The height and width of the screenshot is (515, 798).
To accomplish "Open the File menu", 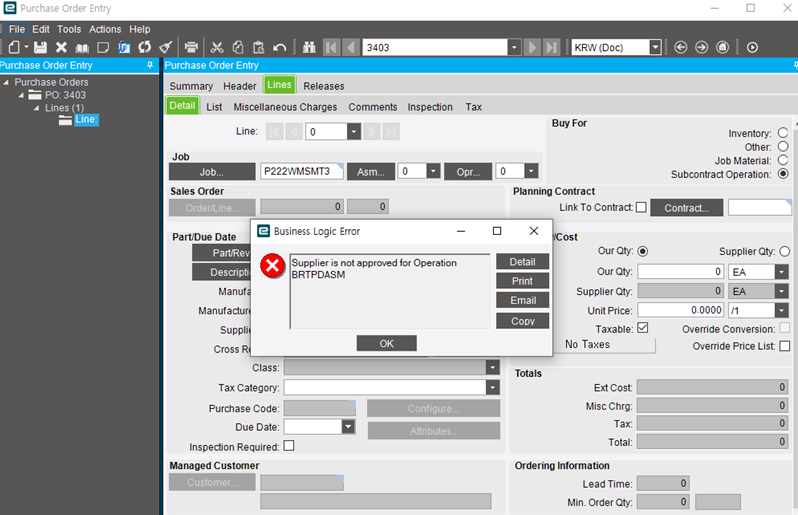I will tap(16, 29).
